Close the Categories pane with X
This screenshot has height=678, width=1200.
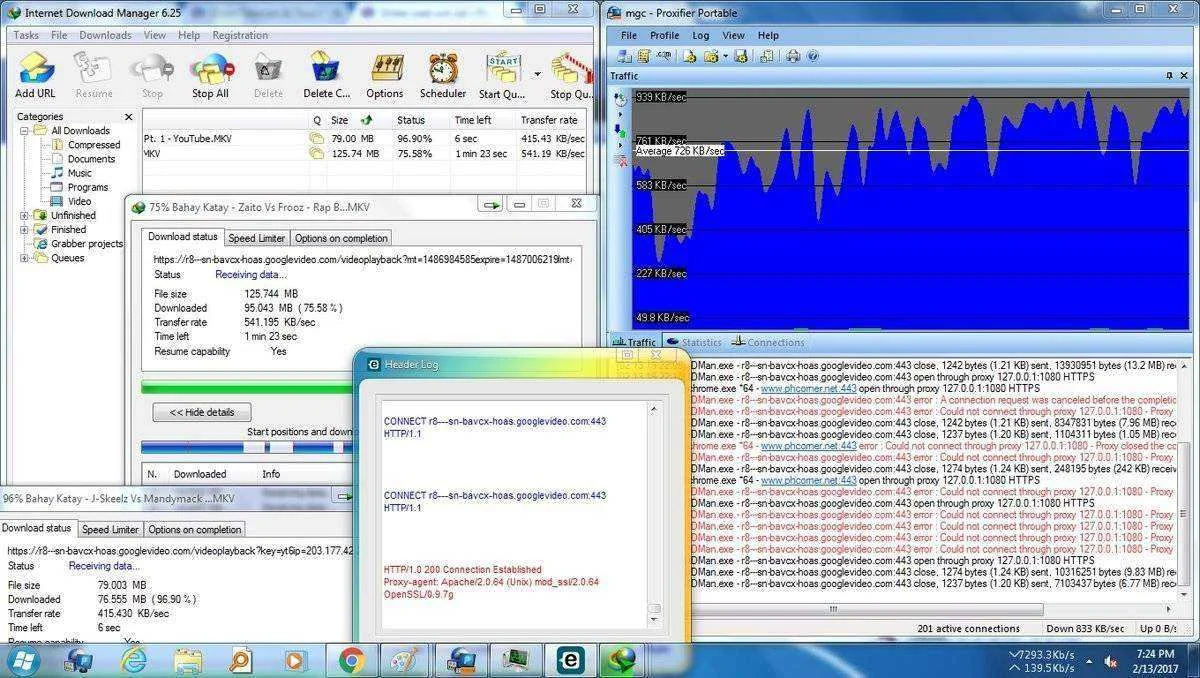click(128, 116)
